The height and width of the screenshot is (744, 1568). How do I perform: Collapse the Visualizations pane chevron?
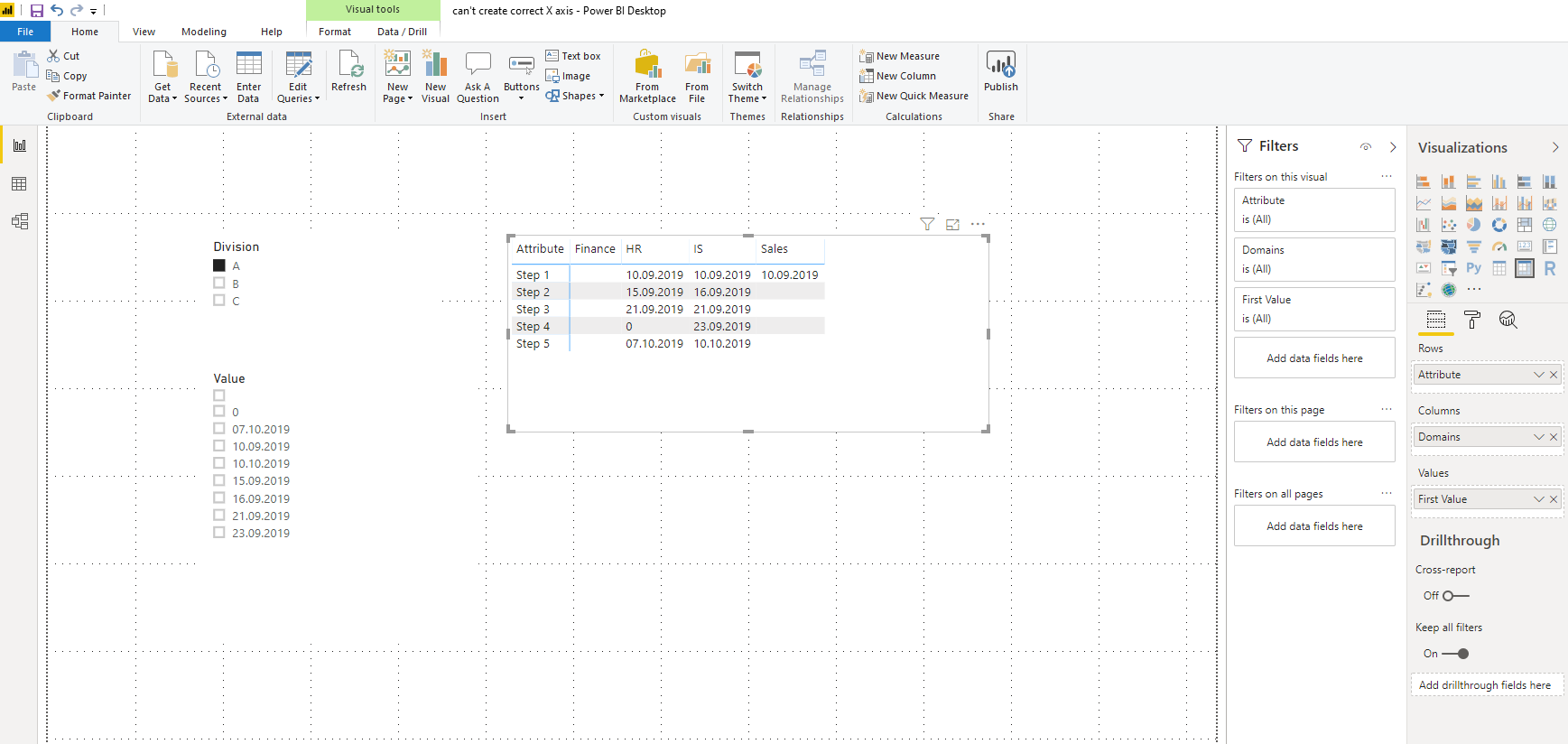point(1554,147)
